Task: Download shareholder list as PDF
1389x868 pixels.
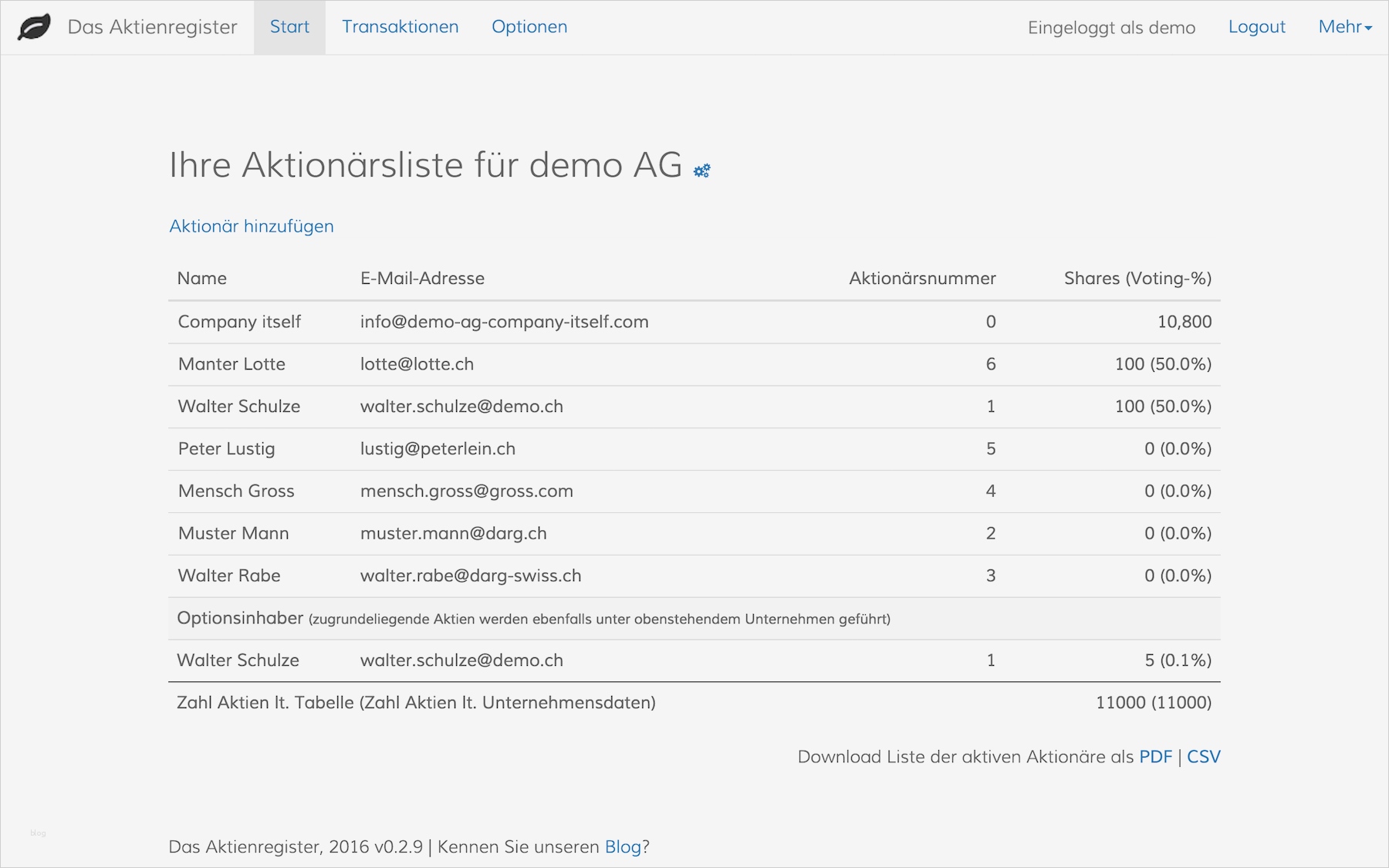Action: [x=1155, y=757]
